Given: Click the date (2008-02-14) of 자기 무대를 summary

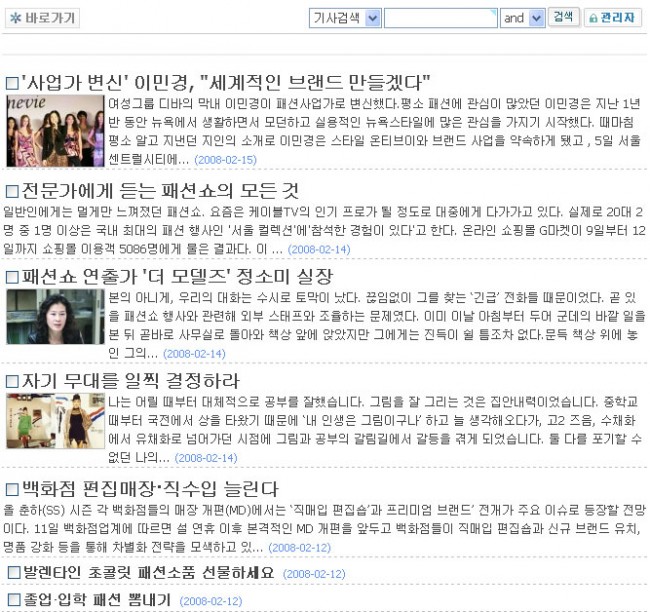Looking at the screenshot, I should [x=206, y=458].
